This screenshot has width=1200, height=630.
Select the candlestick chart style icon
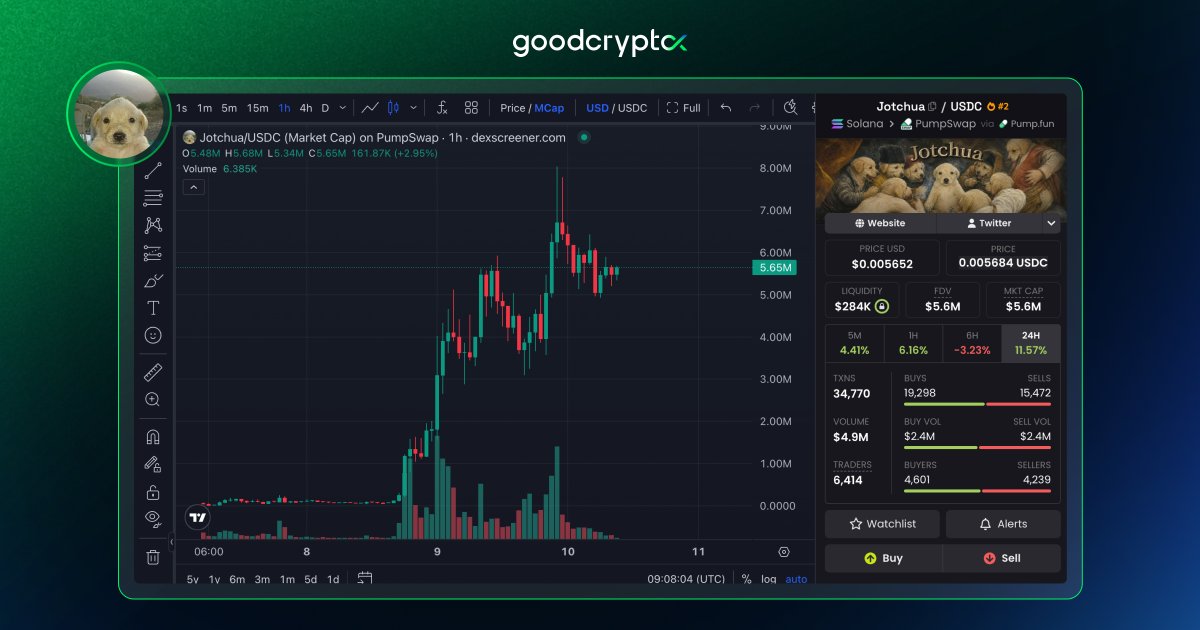(x=393, y=108)
